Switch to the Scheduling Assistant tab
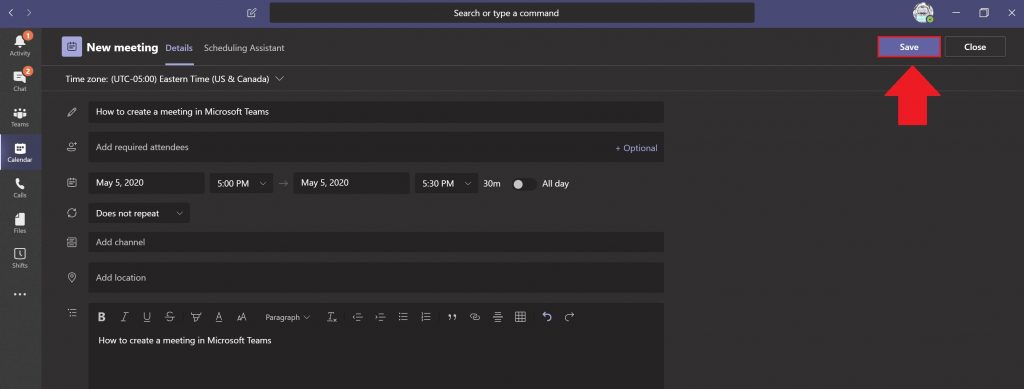This screenshot has width=1024, height=389. (x=244, y=48)
